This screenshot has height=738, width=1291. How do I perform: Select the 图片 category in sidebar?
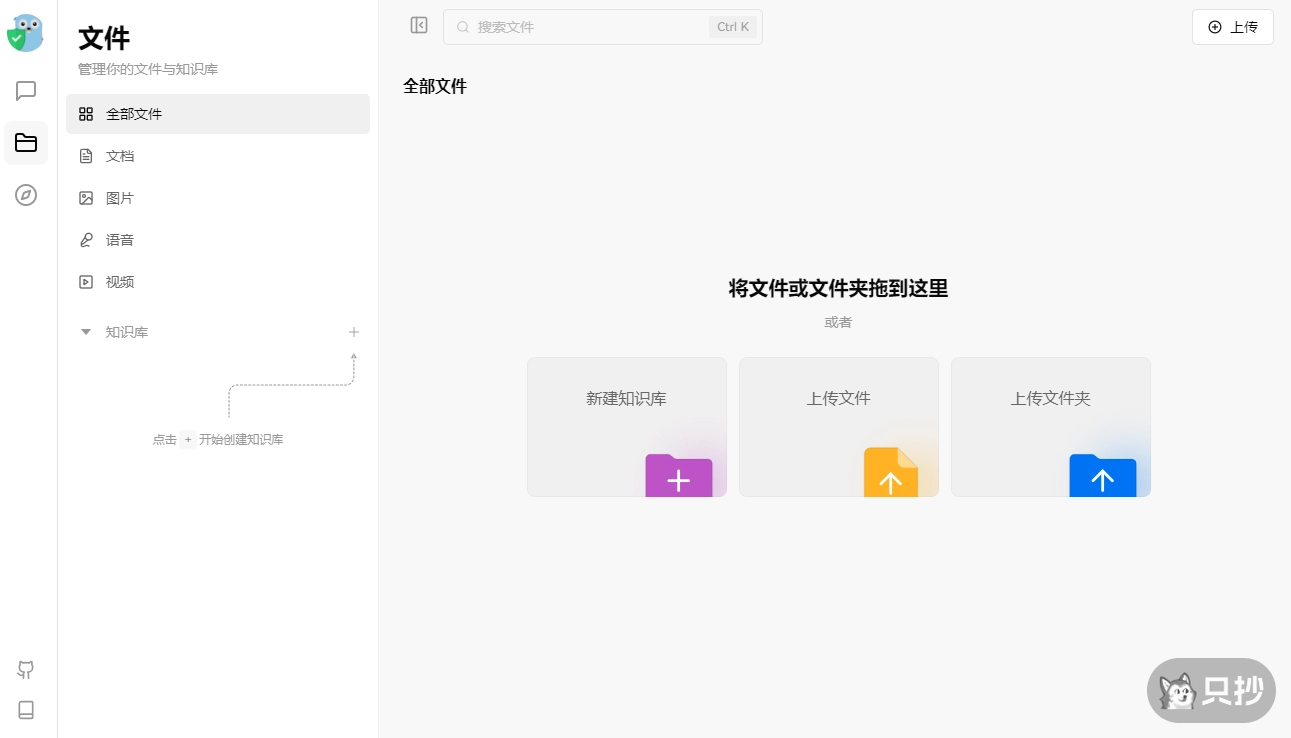tap(119, 197)
